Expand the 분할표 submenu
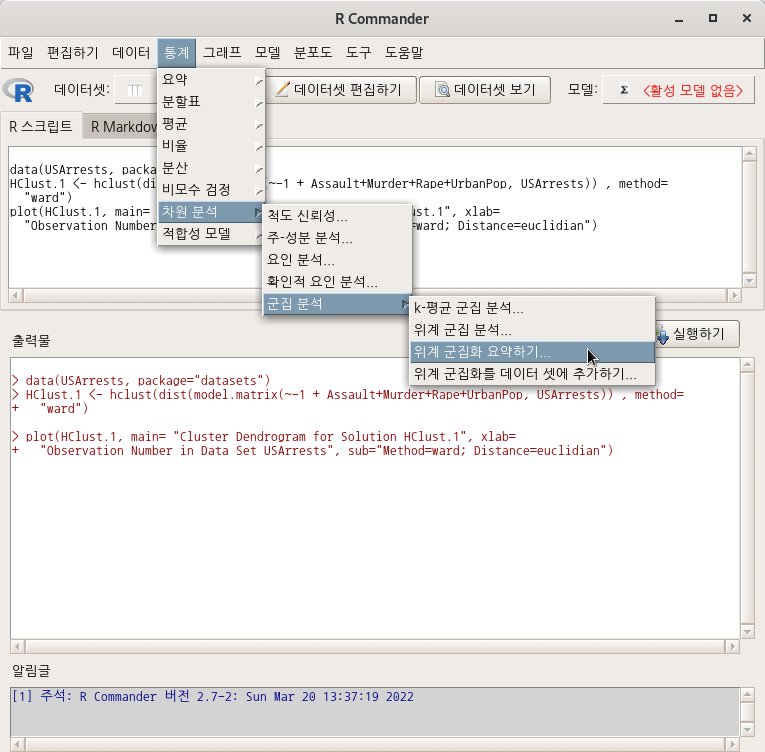765x752 pixels. click(211, 102)
